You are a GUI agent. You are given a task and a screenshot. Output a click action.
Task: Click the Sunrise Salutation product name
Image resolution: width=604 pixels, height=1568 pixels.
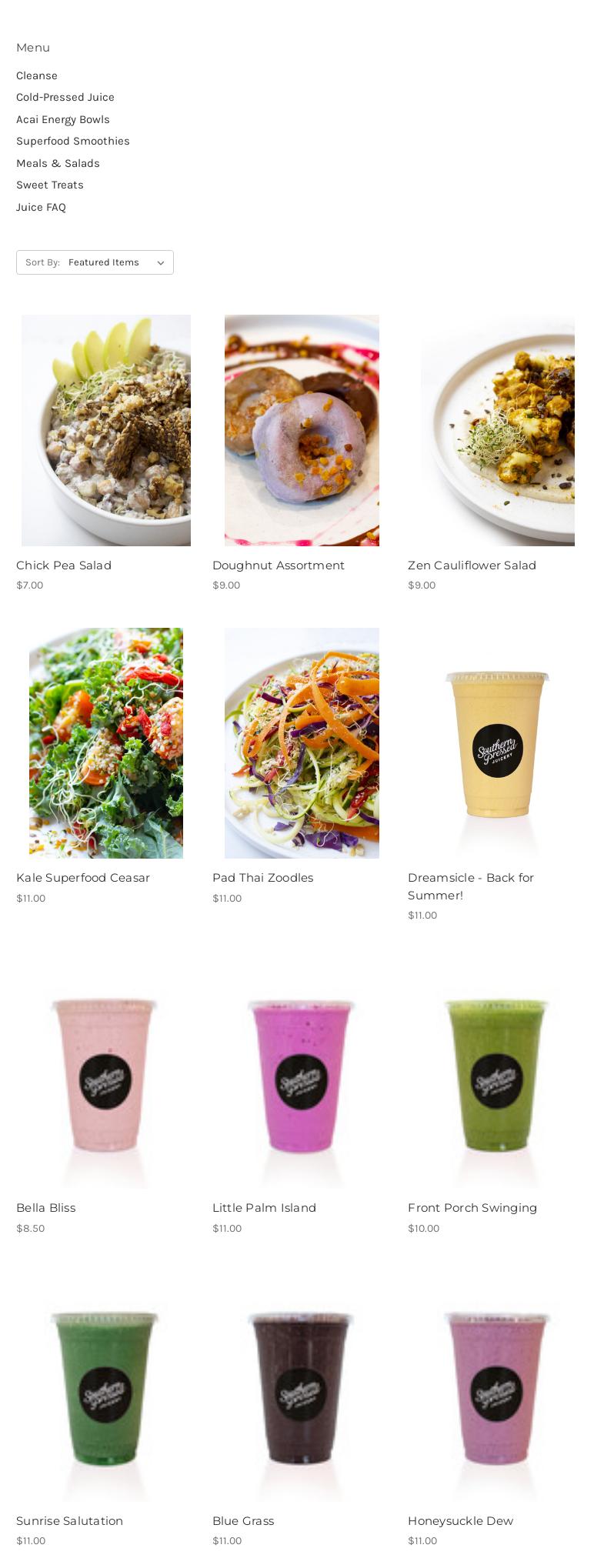click(x=70, y=1521)
